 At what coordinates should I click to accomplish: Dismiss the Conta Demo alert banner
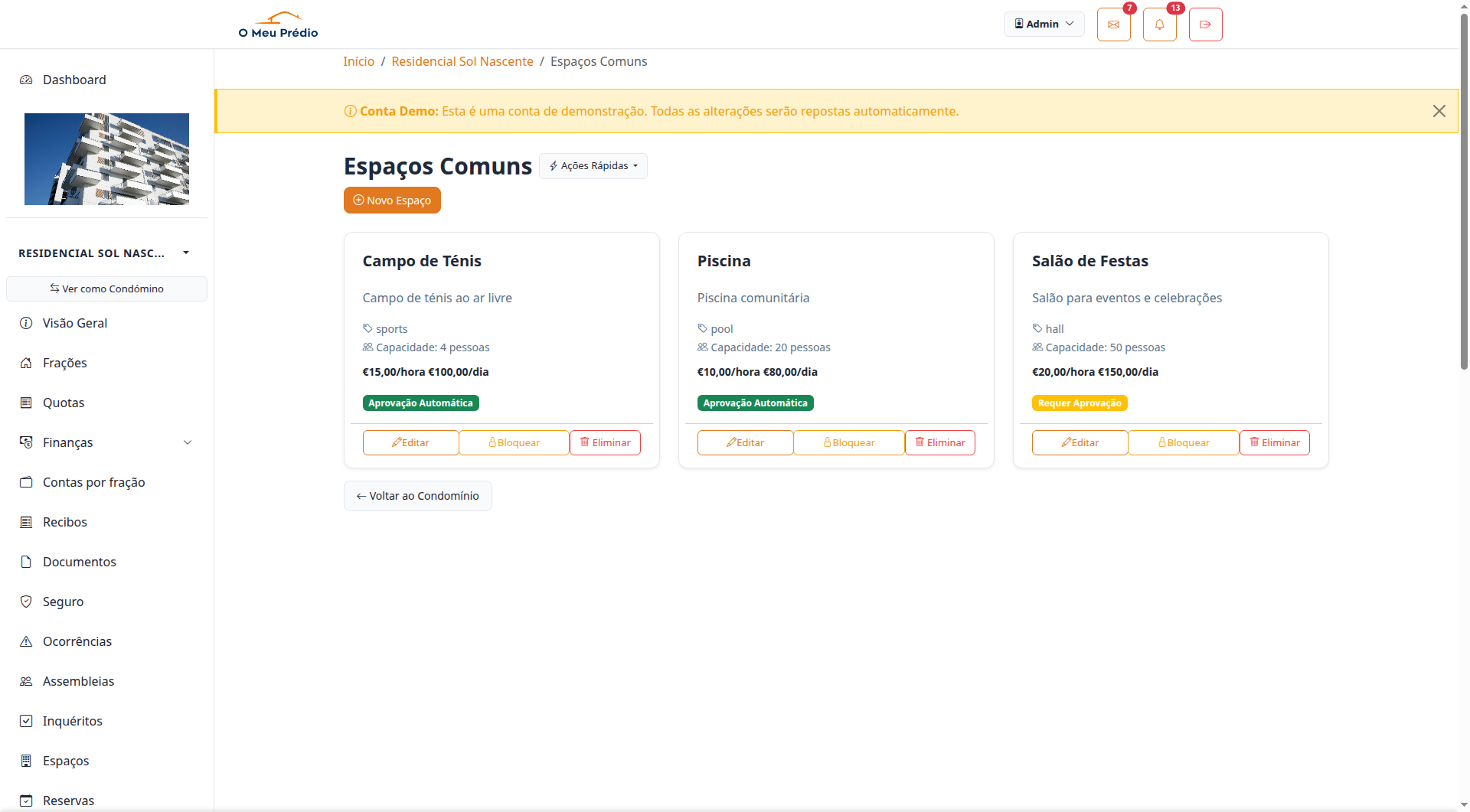(1439, 111)
